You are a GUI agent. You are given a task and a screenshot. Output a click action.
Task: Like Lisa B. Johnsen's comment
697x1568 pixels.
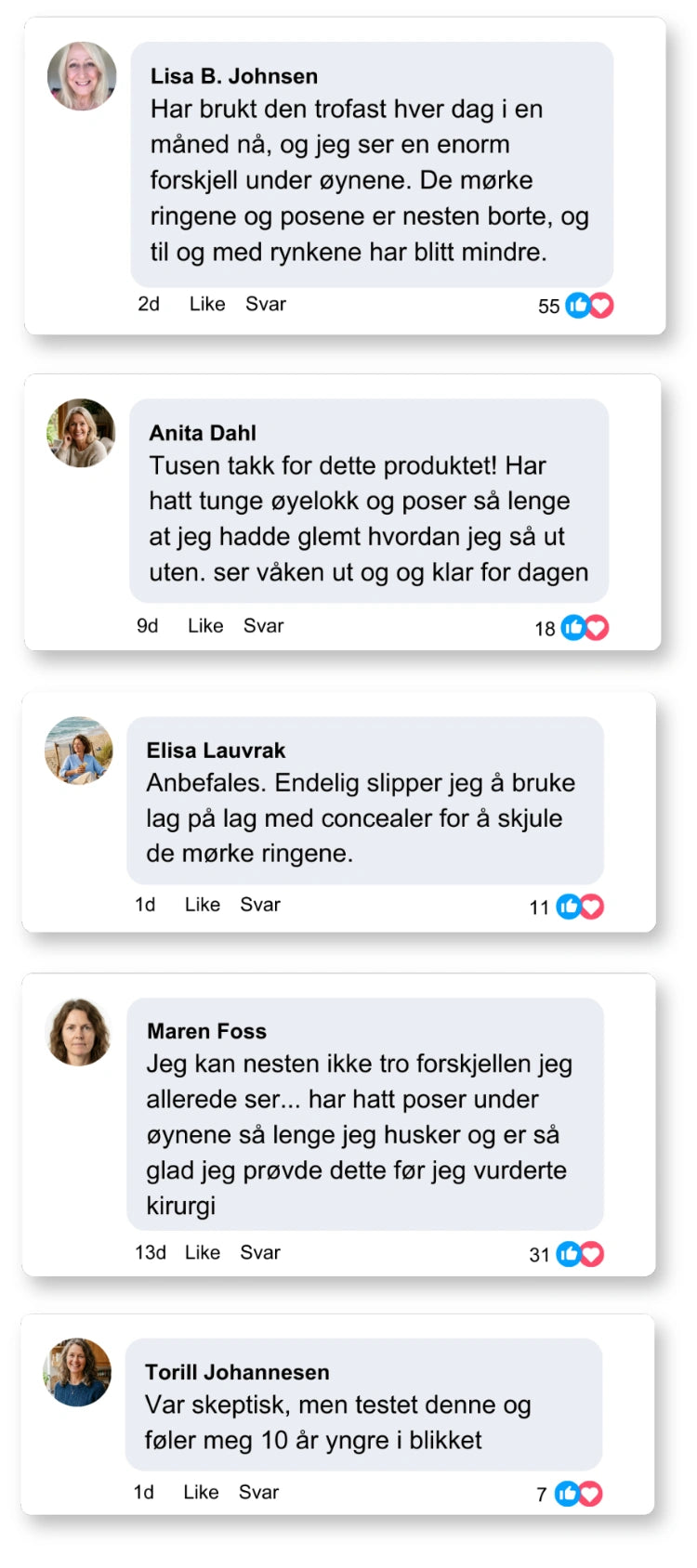pos(207,304)
